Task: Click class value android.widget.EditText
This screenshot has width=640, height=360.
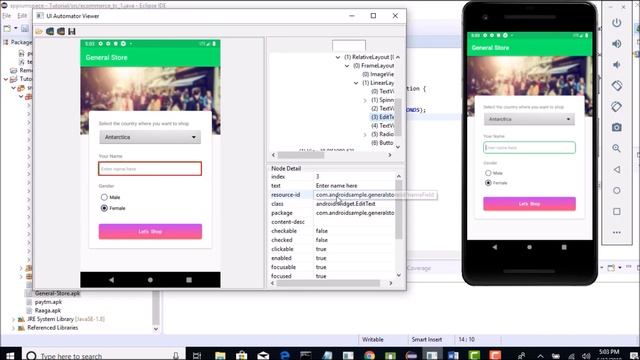Action: coord(346,204)
